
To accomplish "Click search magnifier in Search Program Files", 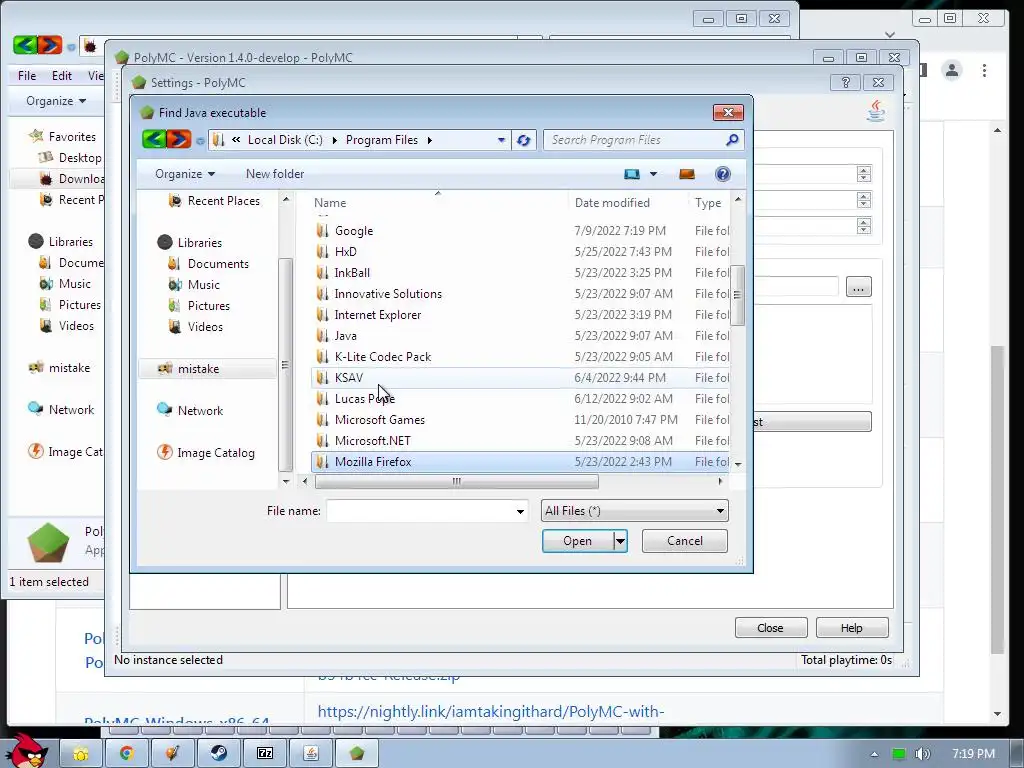I will [x=732, y=140].
